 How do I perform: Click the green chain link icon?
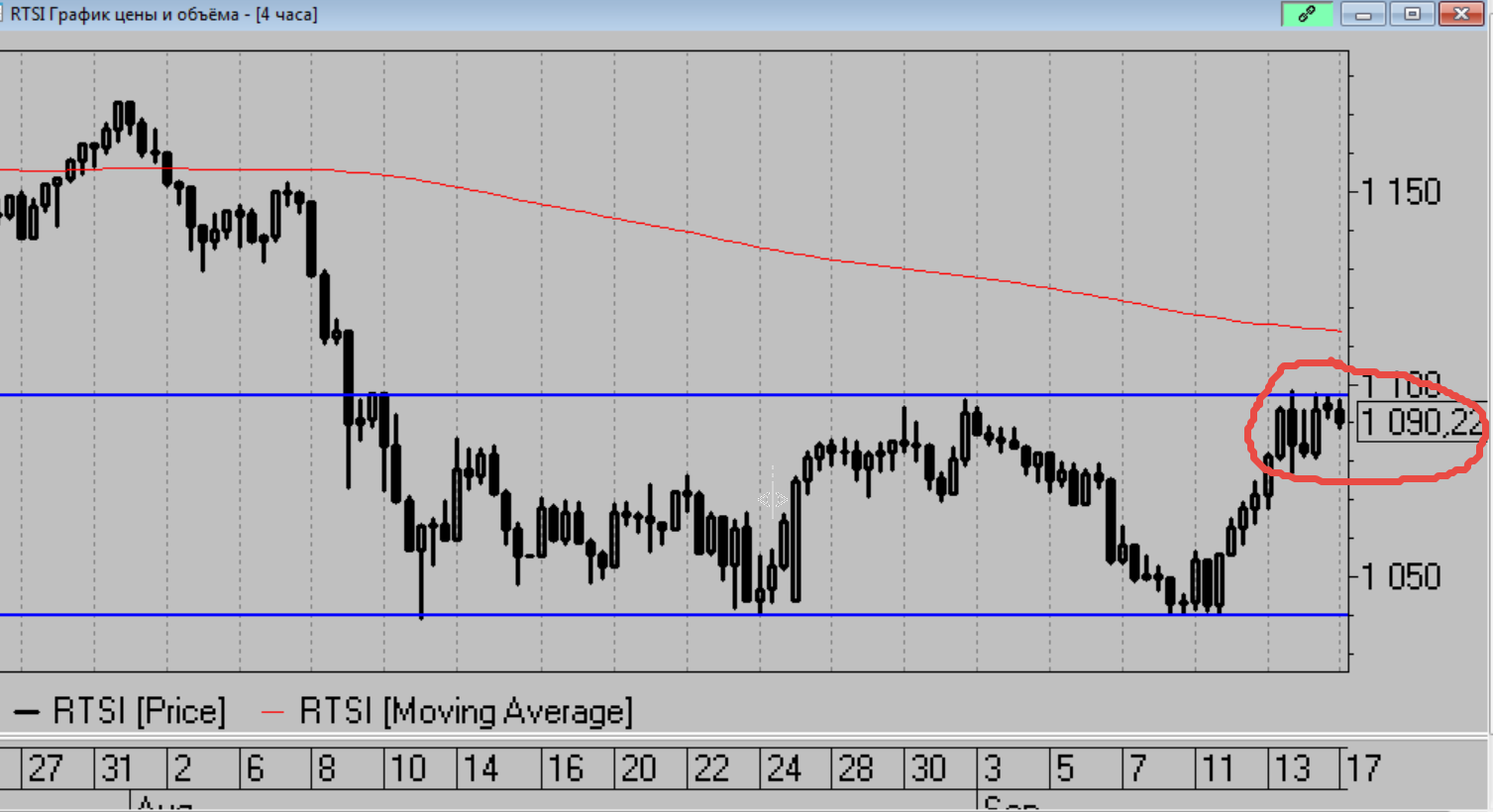coord(1307,14)
